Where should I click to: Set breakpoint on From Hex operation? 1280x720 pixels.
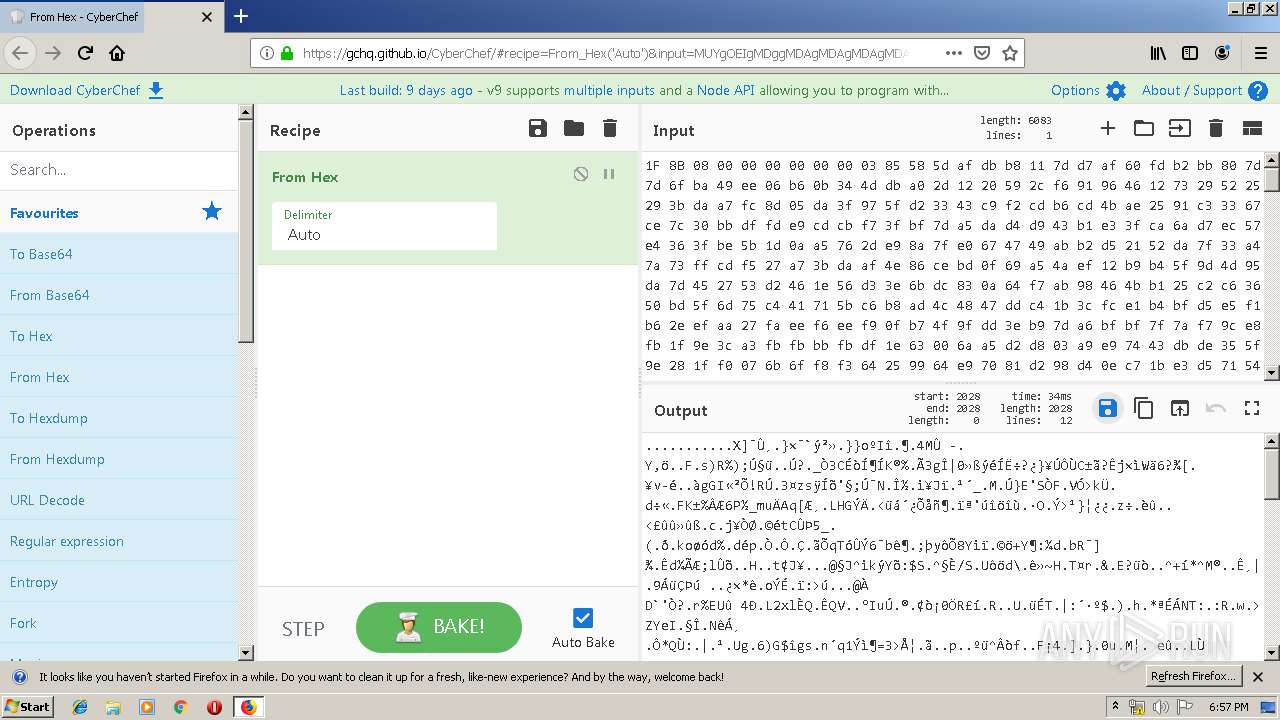click(609, 174)
